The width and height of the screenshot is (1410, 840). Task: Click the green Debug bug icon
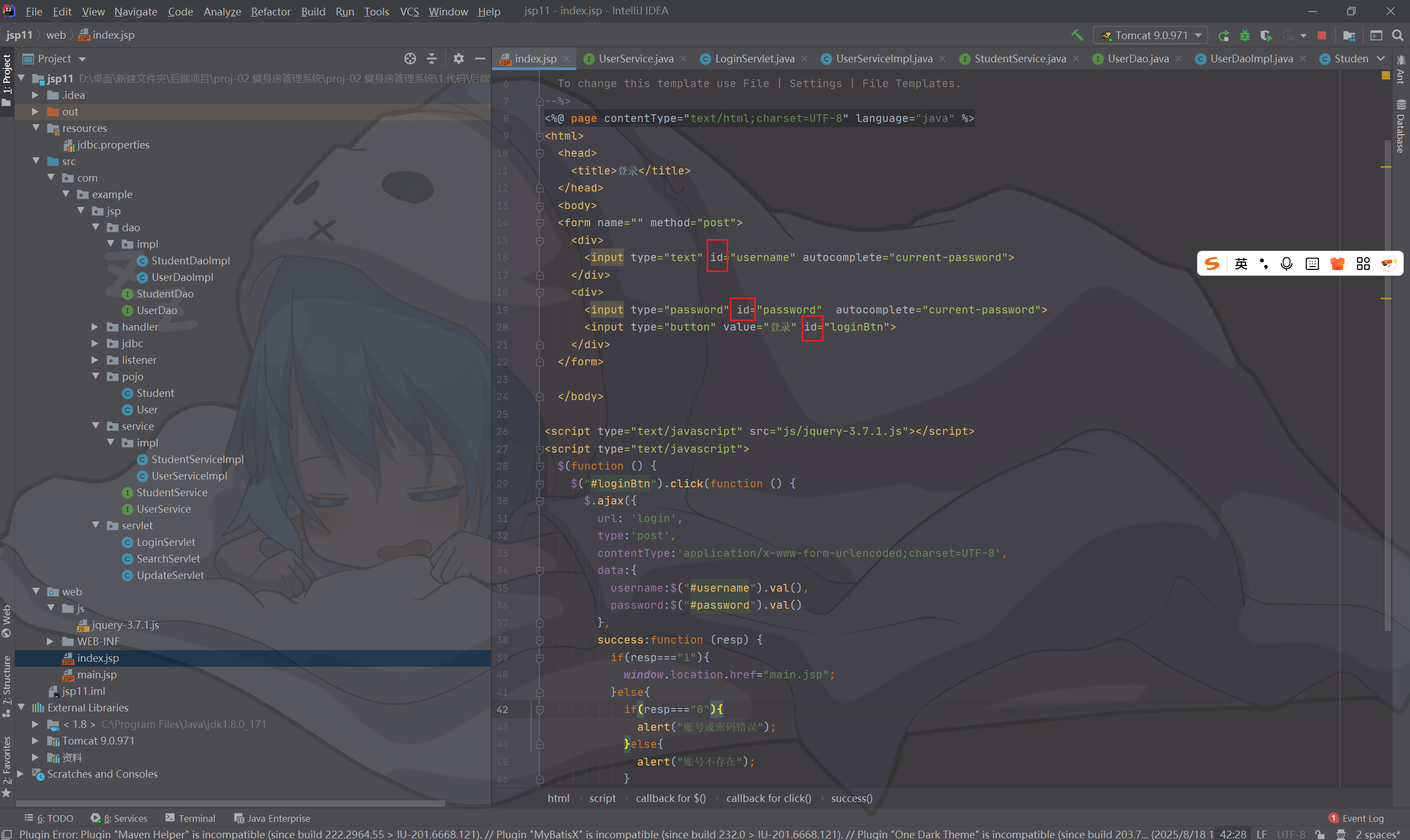point(1245,36)
